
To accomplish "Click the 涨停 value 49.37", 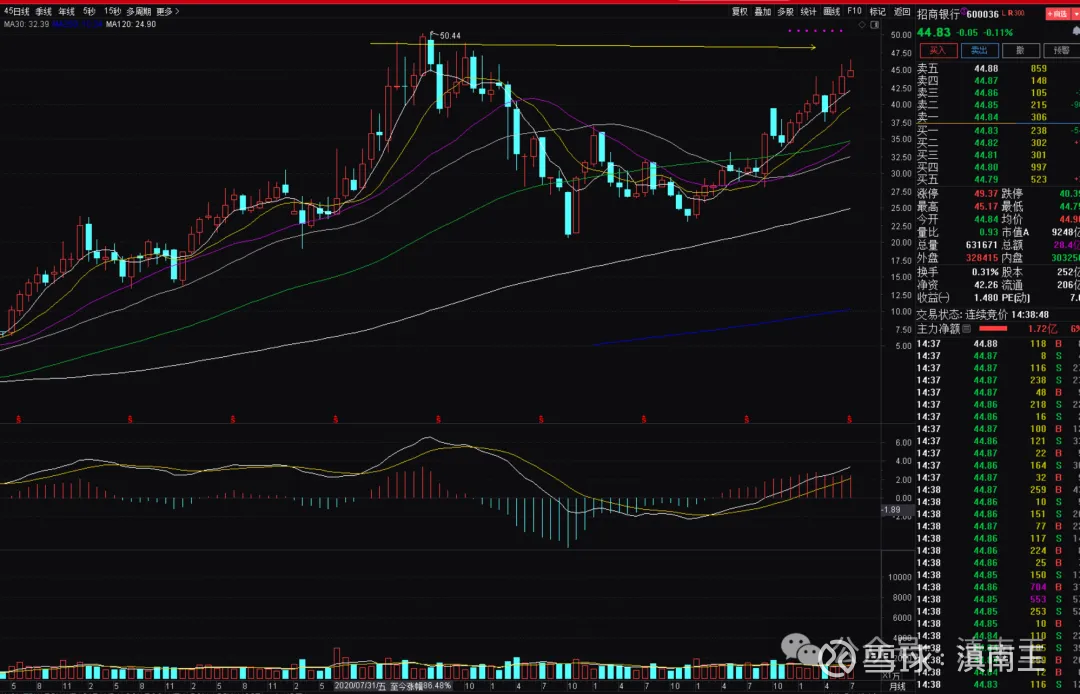I will click(x=986, y=193).
